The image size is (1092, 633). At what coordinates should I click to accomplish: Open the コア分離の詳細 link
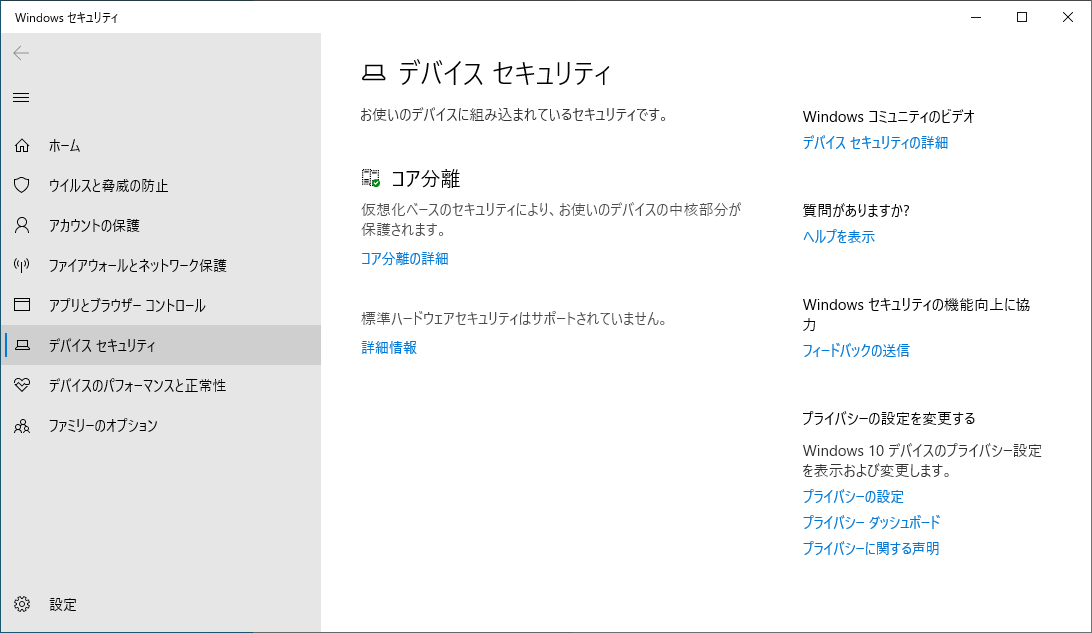(x=405, y=259)
